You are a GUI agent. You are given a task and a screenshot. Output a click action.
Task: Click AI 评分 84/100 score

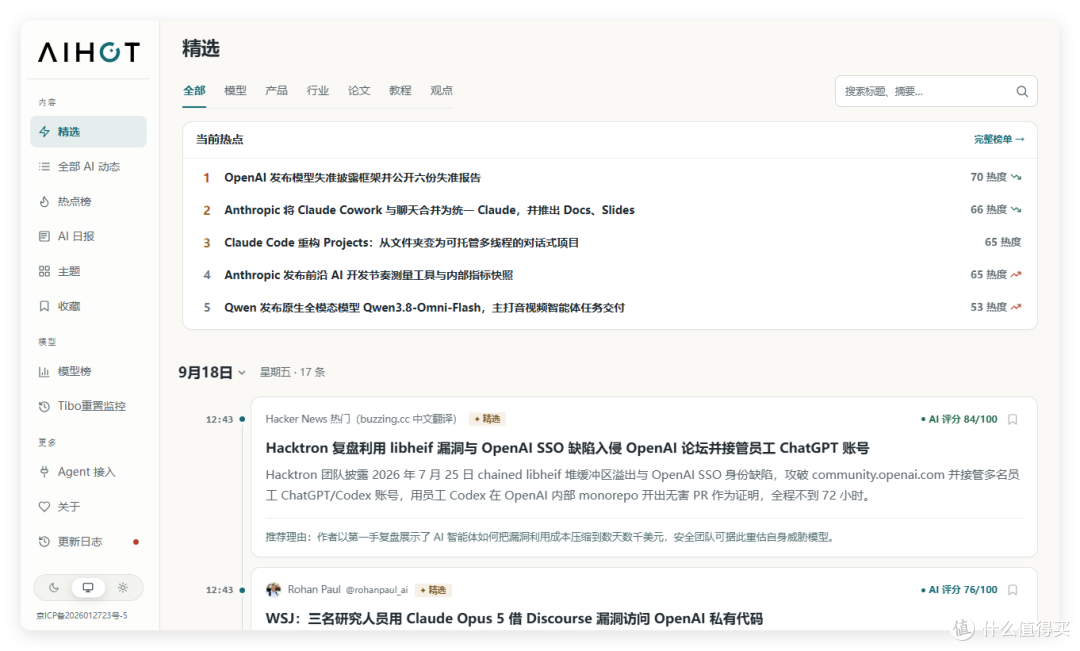coord(959,419)
